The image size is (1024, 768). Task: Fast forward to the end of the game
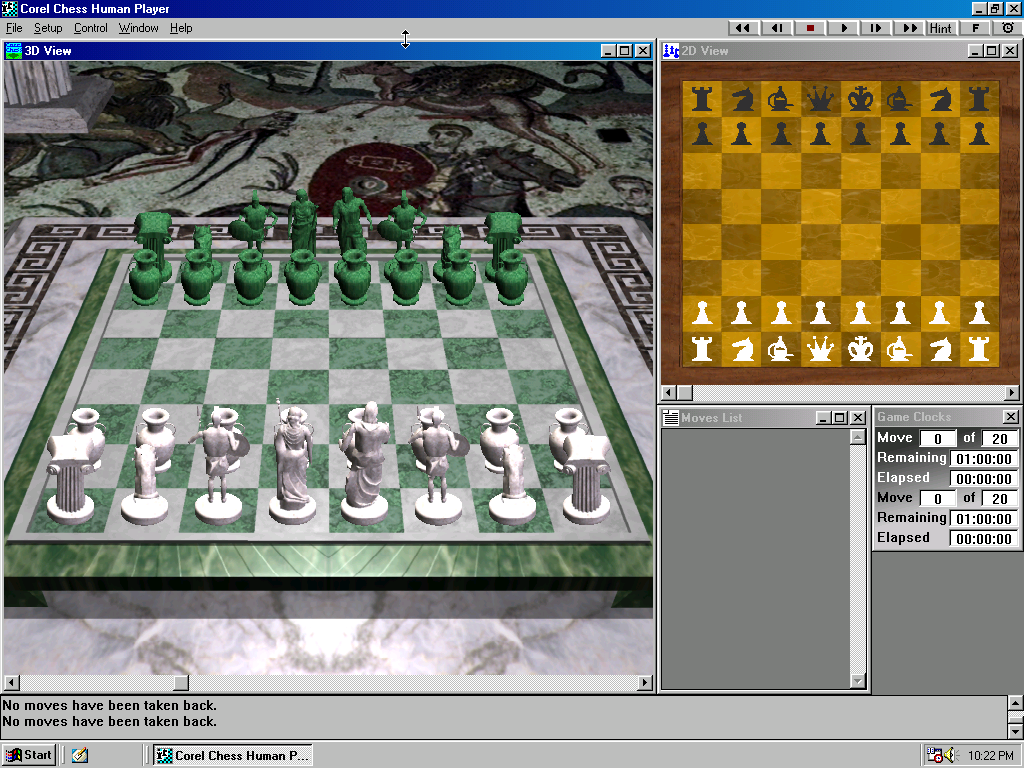(910, 28)
